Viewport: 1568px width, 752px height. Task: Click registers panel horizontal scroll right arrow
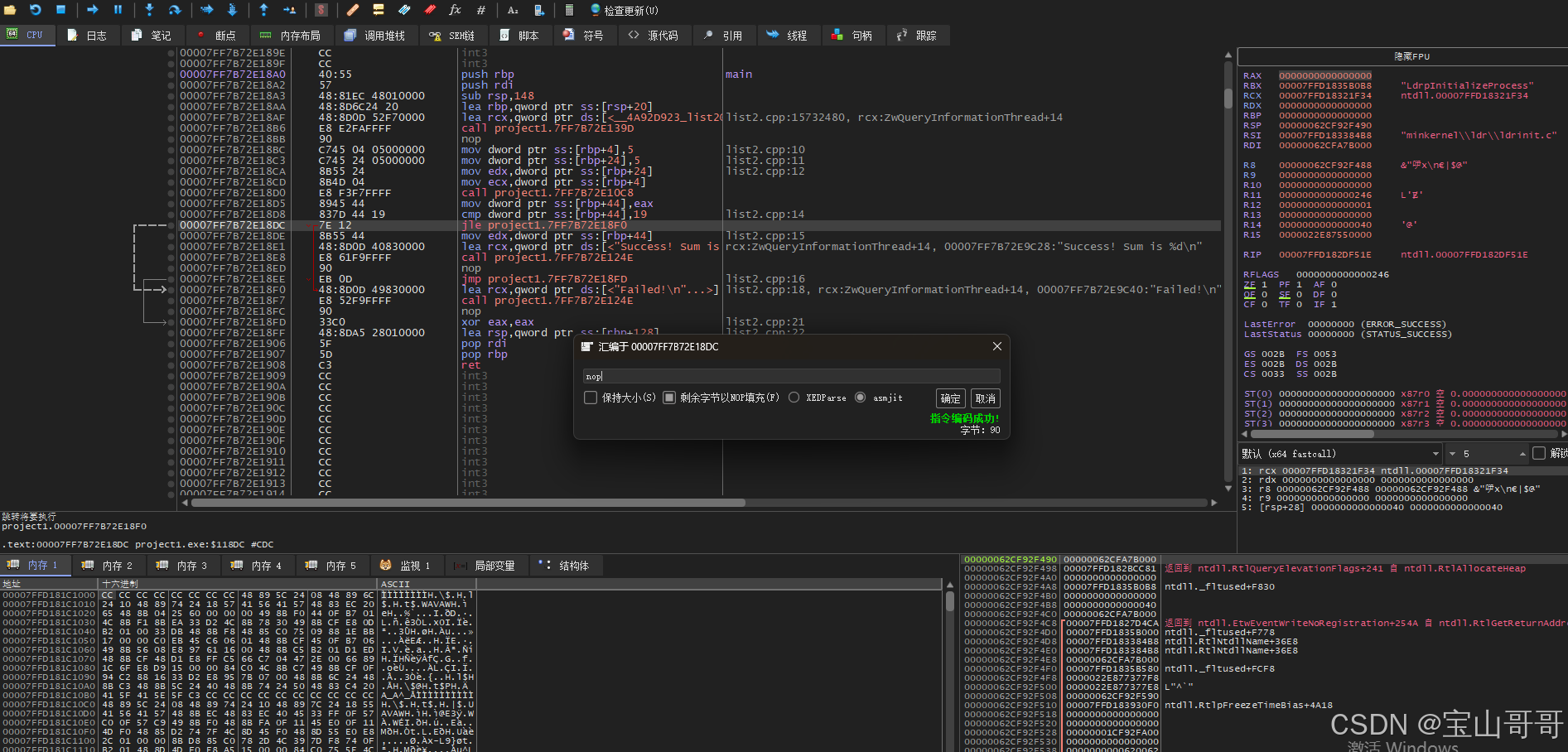pos(1563,433)
